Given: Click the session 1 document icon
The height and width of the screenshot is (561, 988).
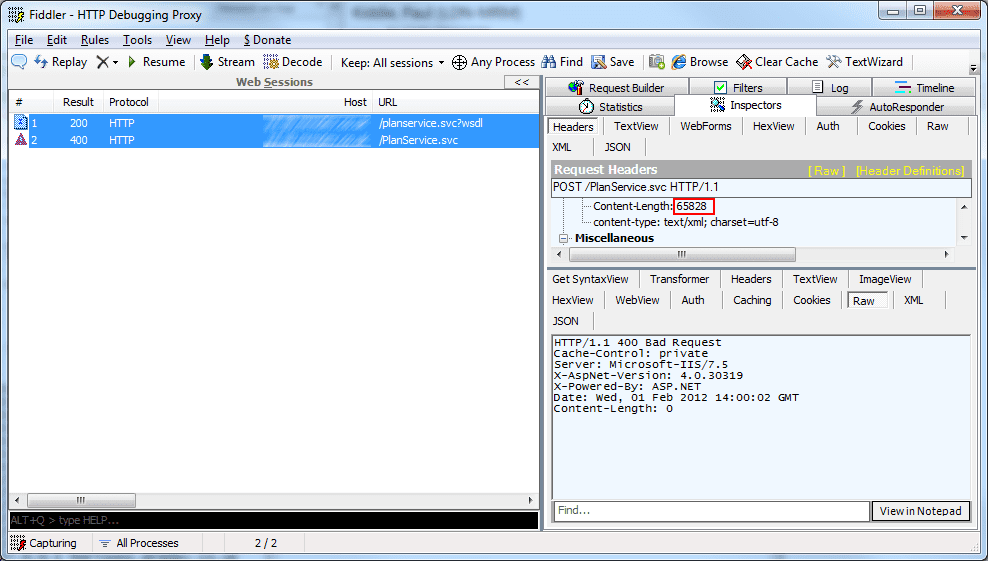Looking at the screenshot, I should (x=21, y=122).
